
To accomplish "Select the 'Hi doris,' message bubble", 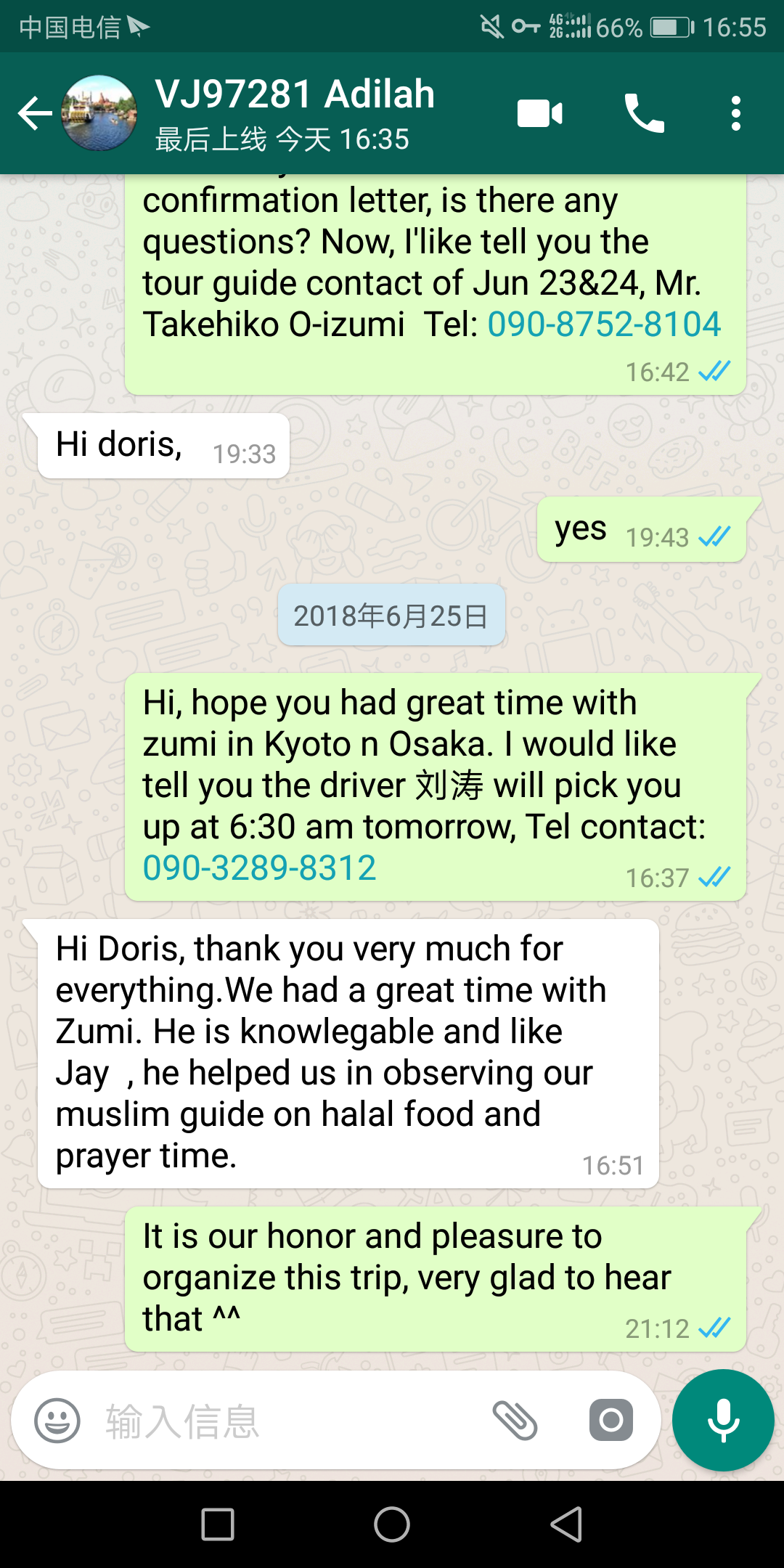I will [x=163, y=446].
